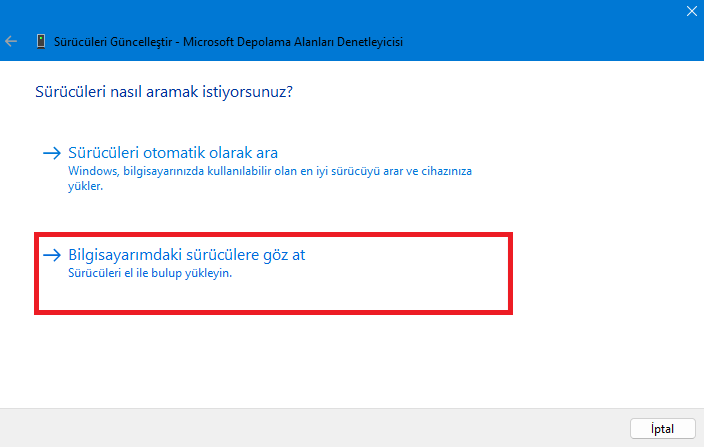
Task: Click the İptal button
Action: click(x=663, y=429)
